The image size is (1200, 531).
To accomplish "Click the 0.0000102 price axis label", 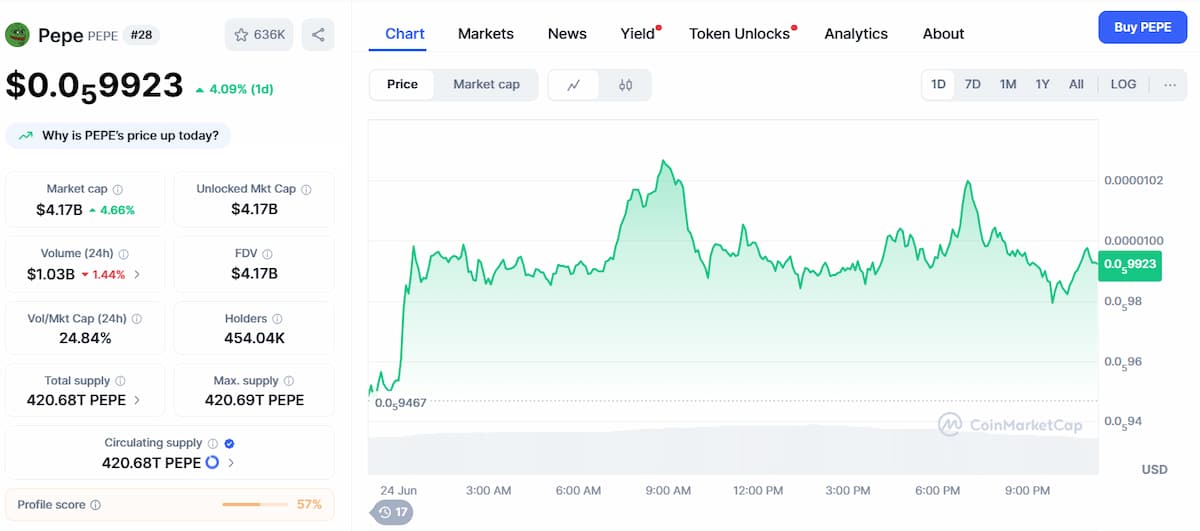I will click(1134, 181).
